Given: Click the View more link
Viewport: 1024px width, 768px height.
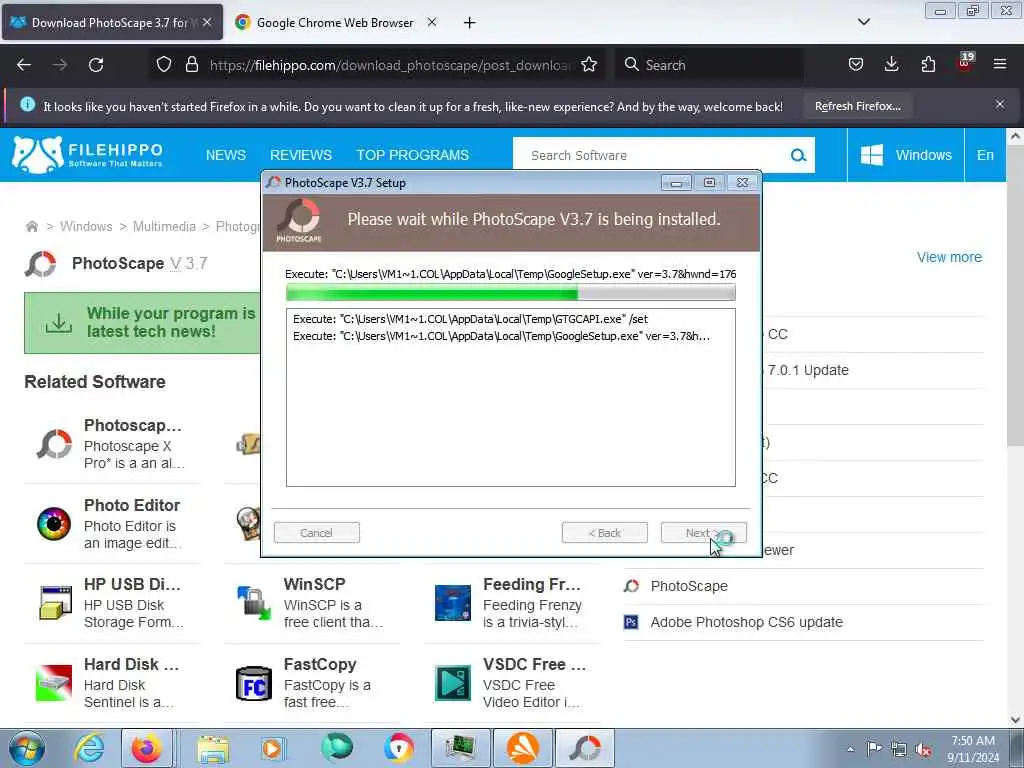Looking at the screenshot, I should (949, 257).
